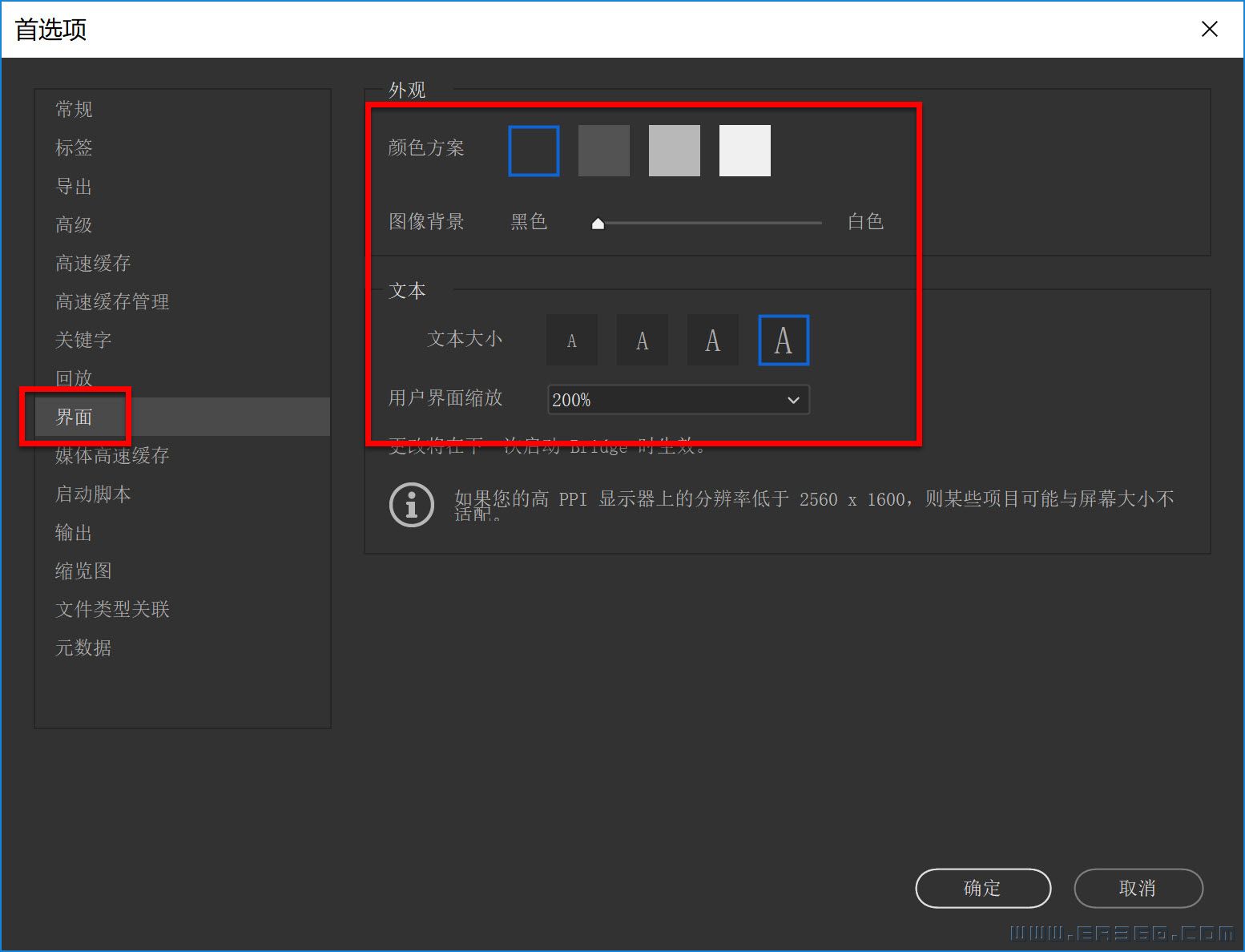Choose the second smallest text size
Image resolution: width=1245 pixels, height=952 pixels.
click(642, 339)
